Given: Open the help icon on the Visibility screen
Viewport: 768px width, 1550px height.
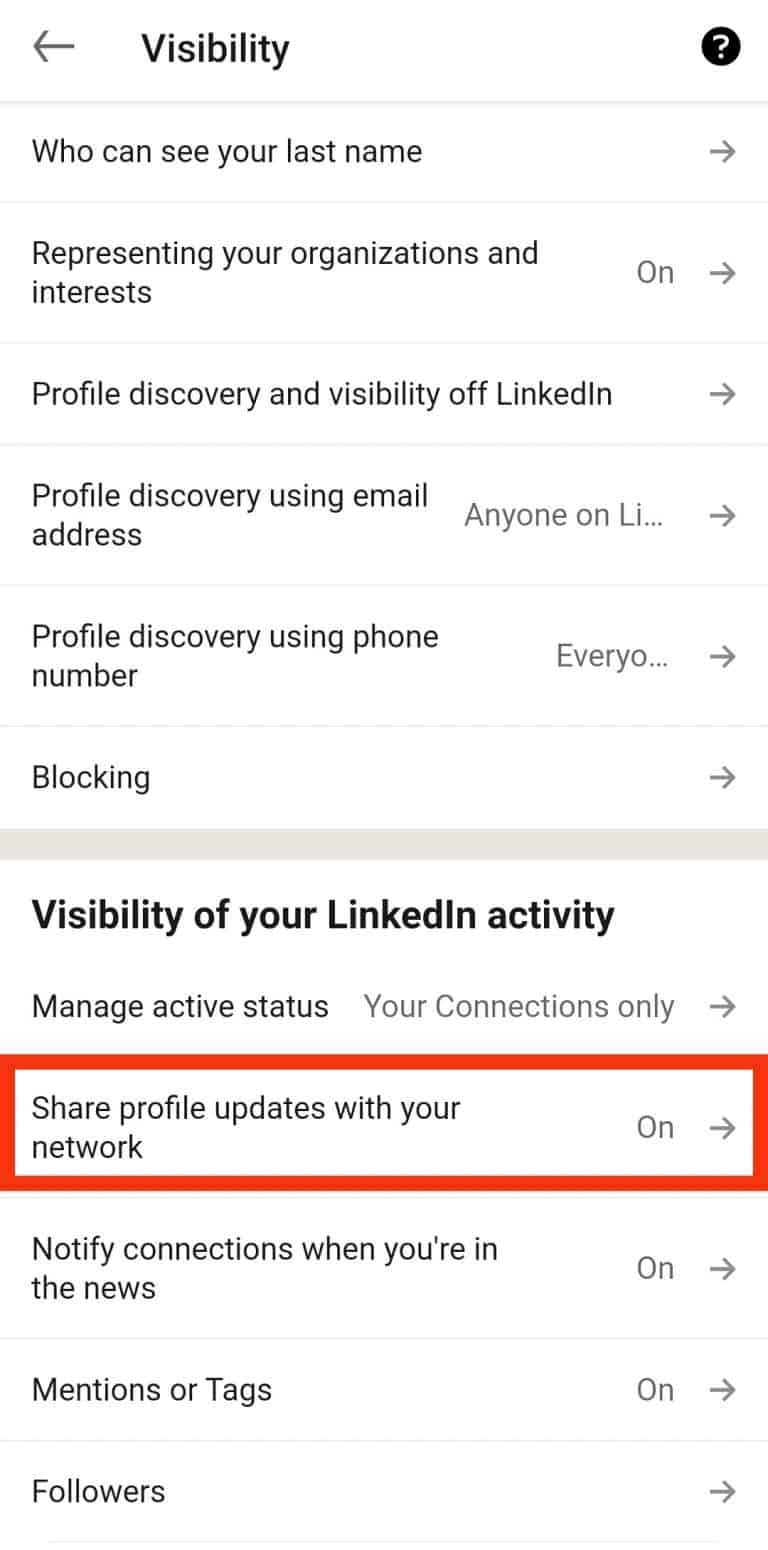Looking at the screenshot, I should [x=720, y=46].
